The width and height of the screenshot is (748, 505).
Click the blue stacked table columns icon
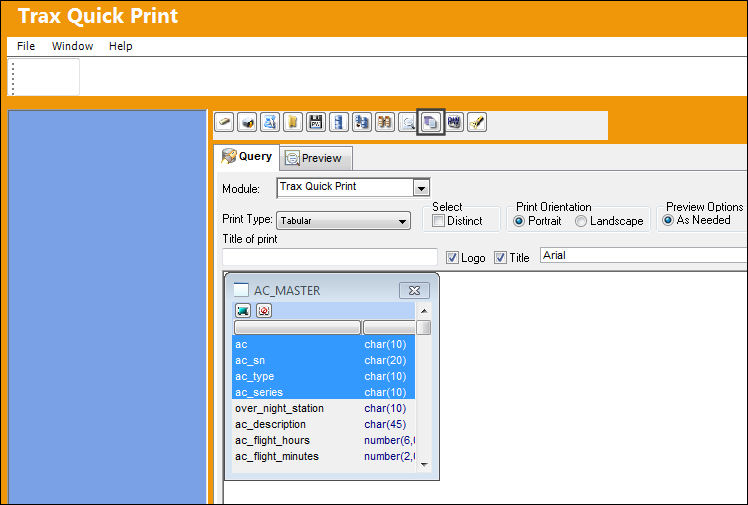[339, 122]
